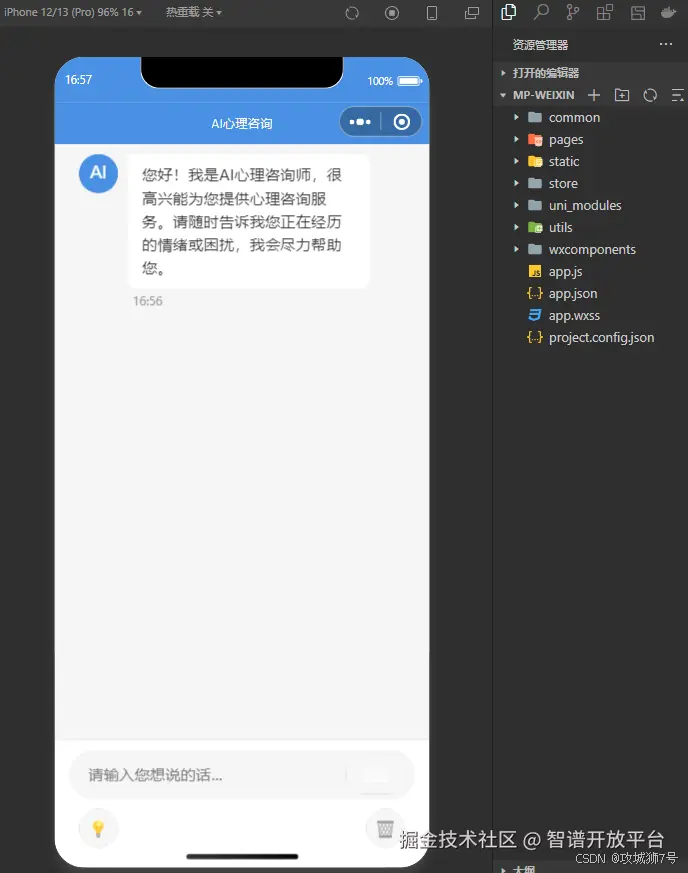Viewport: 688px width, 873px height.
Task: Open the Extensions blocks icon
Action: coord(605,12)
